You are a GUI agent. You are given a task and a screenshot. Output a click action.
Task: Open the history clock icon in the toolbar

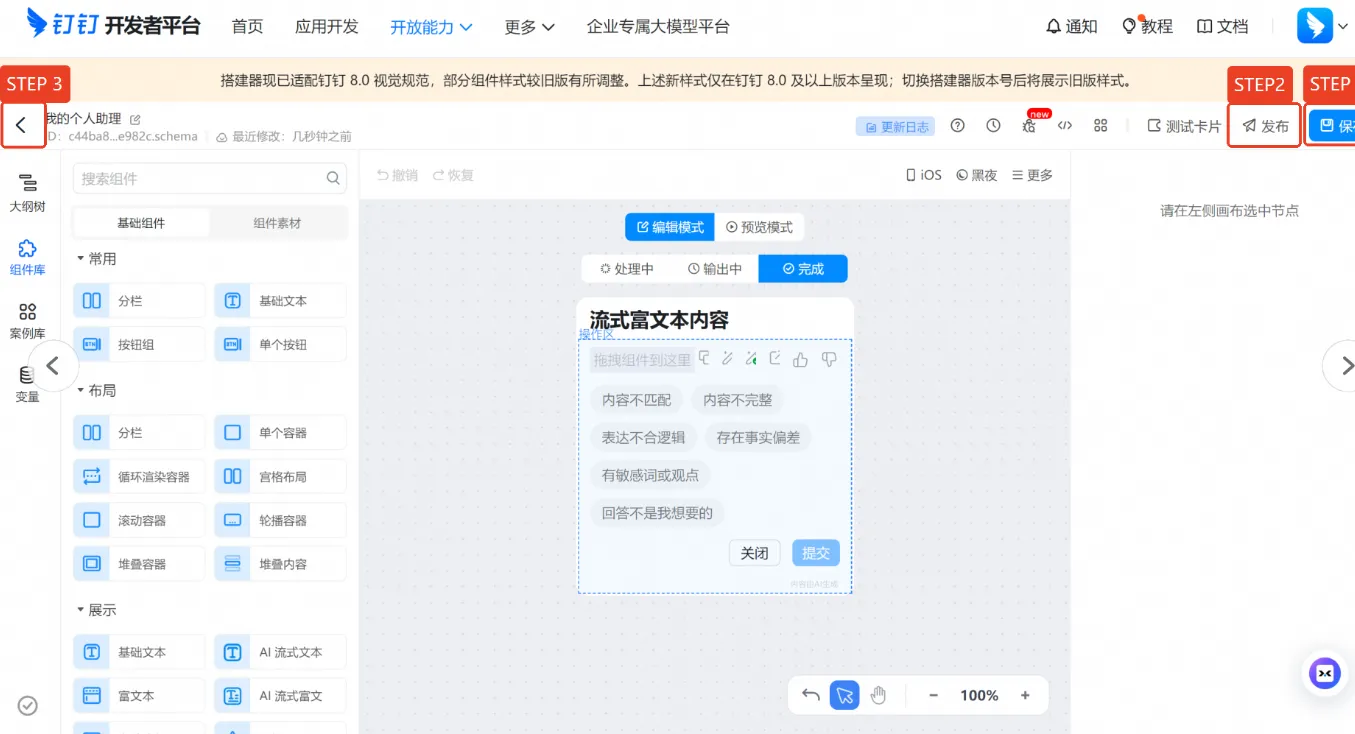[993, 126]
